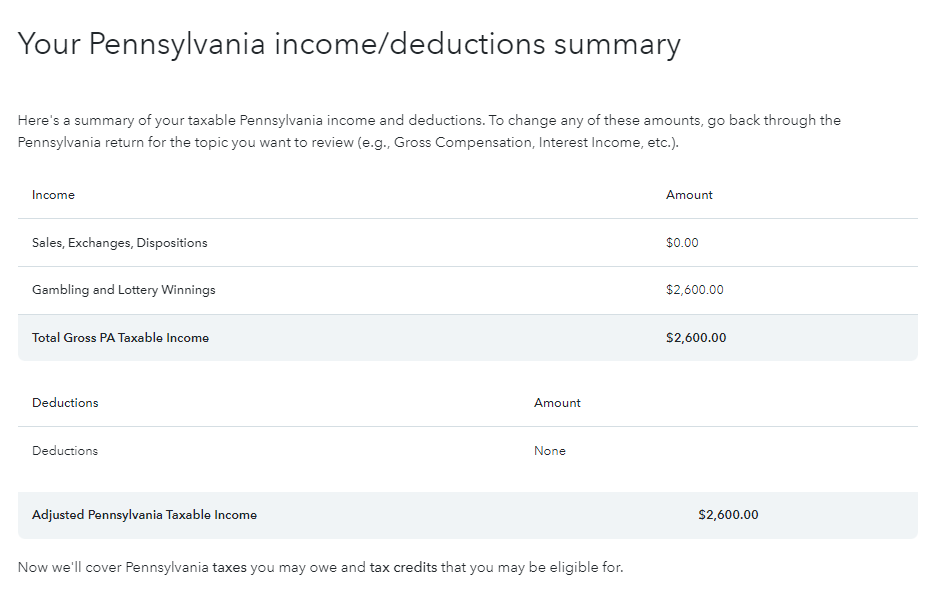Select the Adjusted Pennsylvania Taxable $2,600.00 amount

pyautogui.click(x=728, y=514)
